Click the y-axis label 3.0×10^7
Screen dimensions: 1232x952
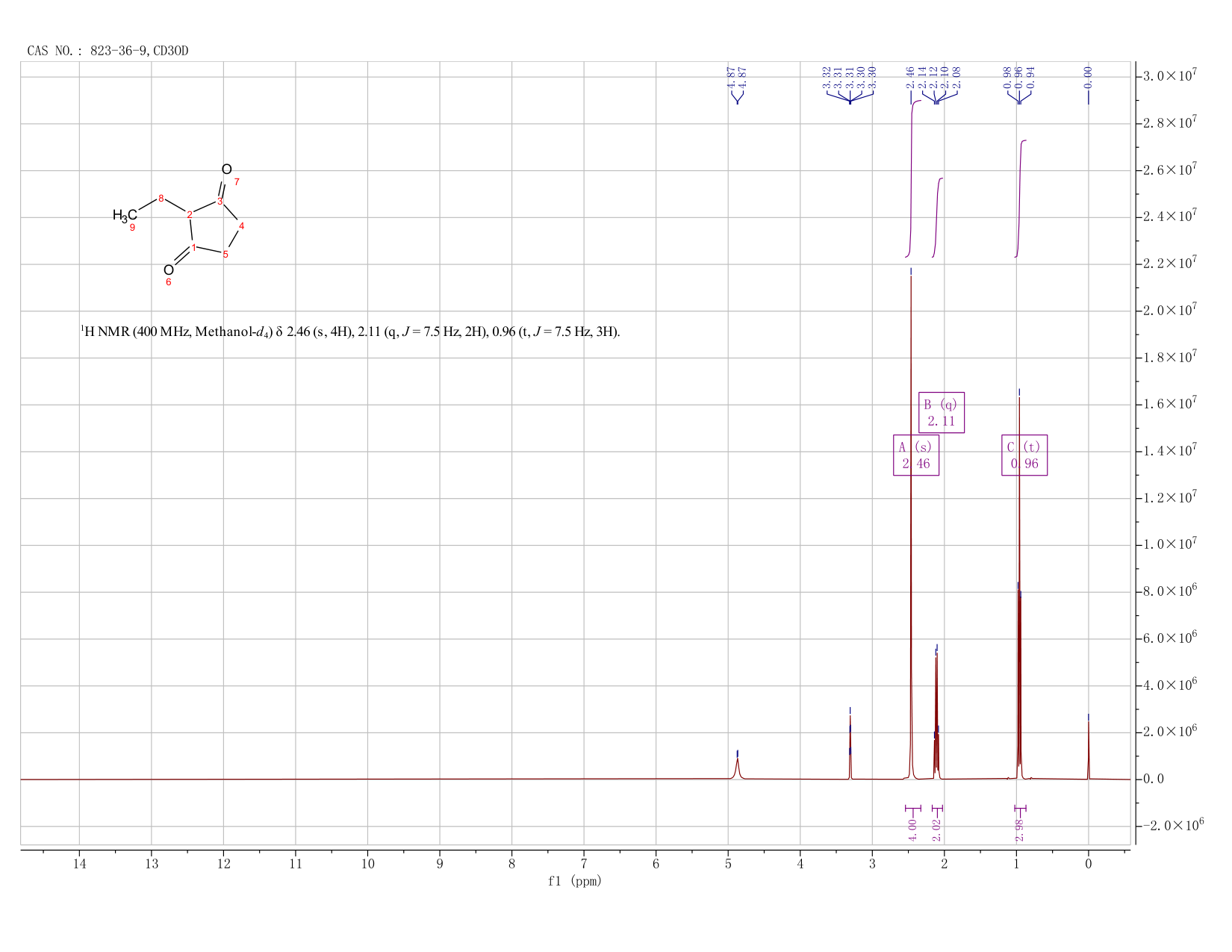click(x=1171, y=76)
